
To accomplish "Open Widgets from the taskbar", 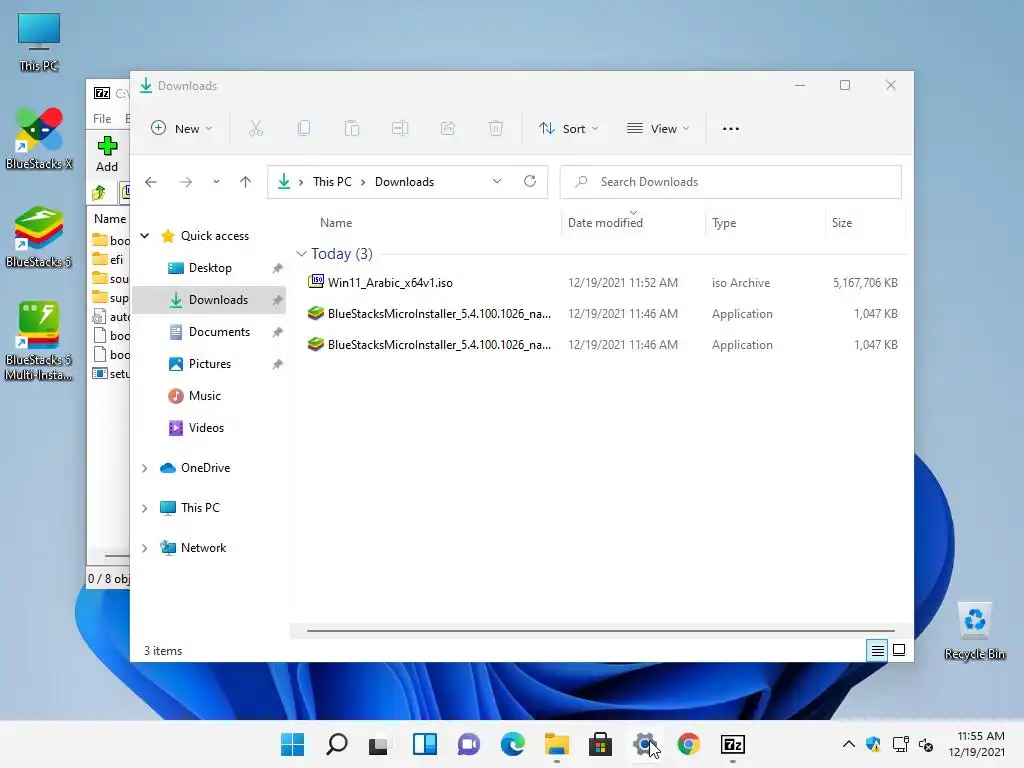I will (x=424, y=744).
